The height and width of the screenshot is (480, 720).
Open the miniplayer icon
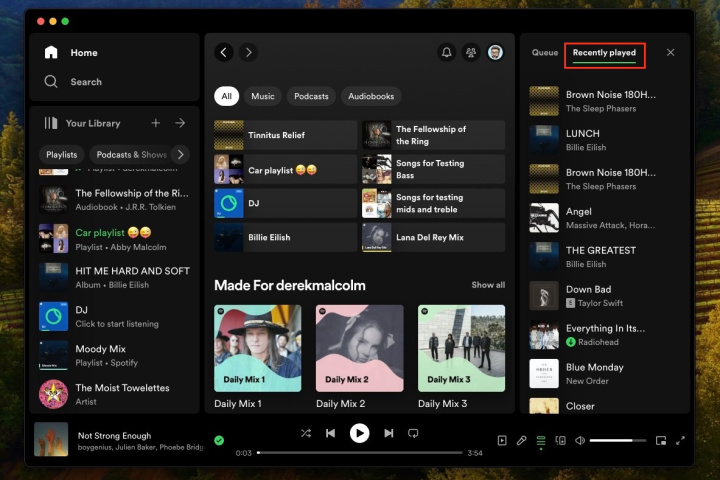coord(661,440)
